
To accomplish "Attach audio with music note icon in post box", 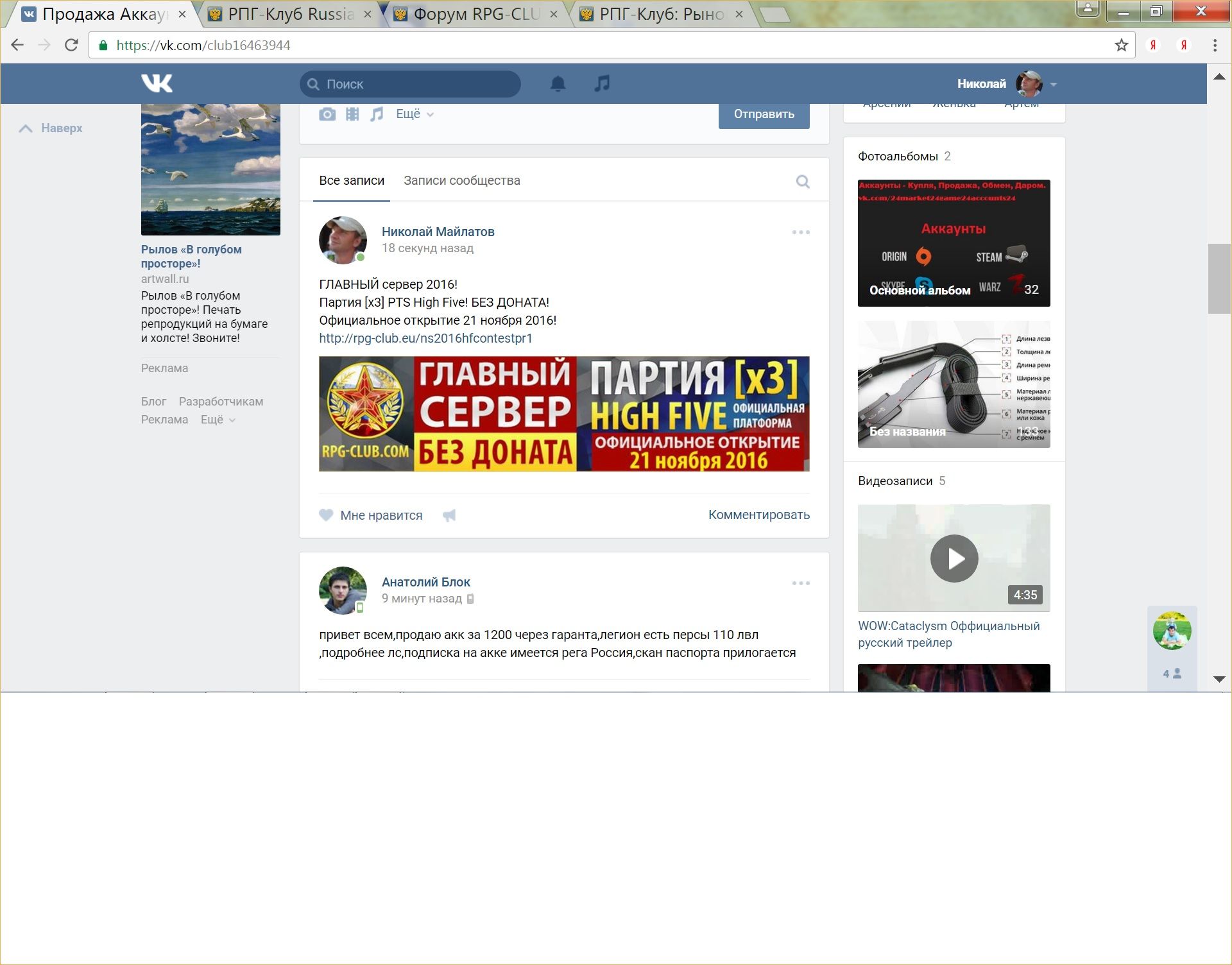I will tap(377, 114).
